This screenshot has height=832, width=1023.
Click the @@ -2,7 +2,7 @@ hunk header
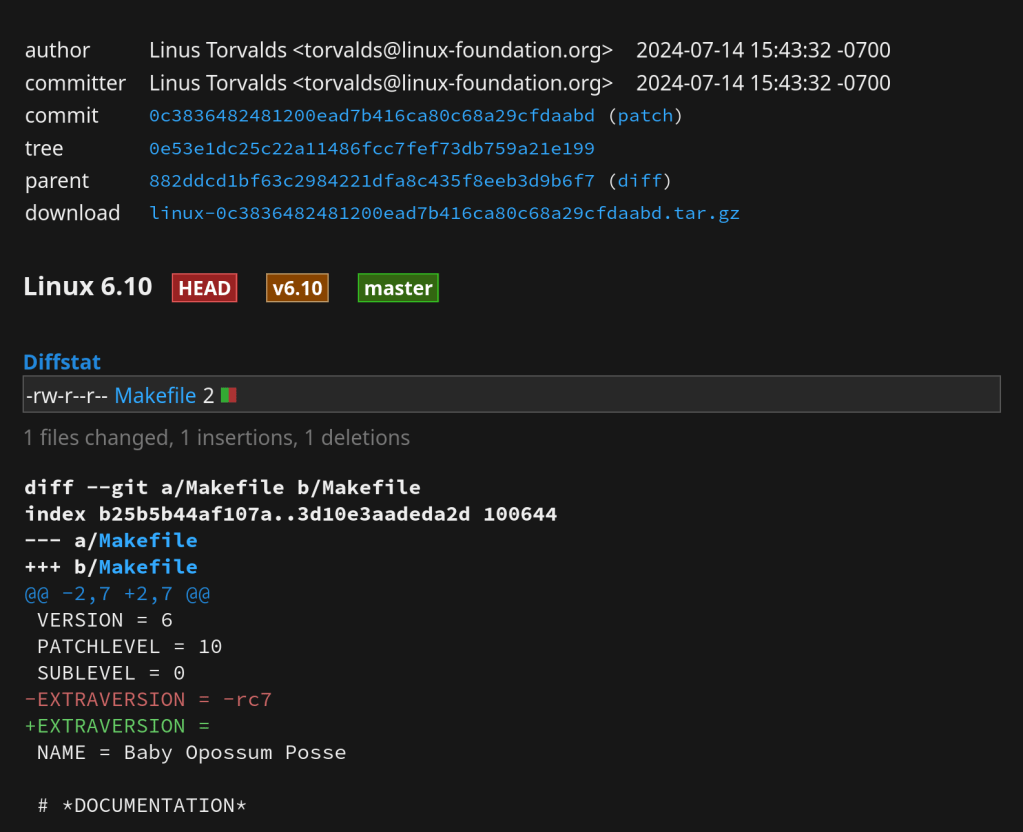(117, 594)
